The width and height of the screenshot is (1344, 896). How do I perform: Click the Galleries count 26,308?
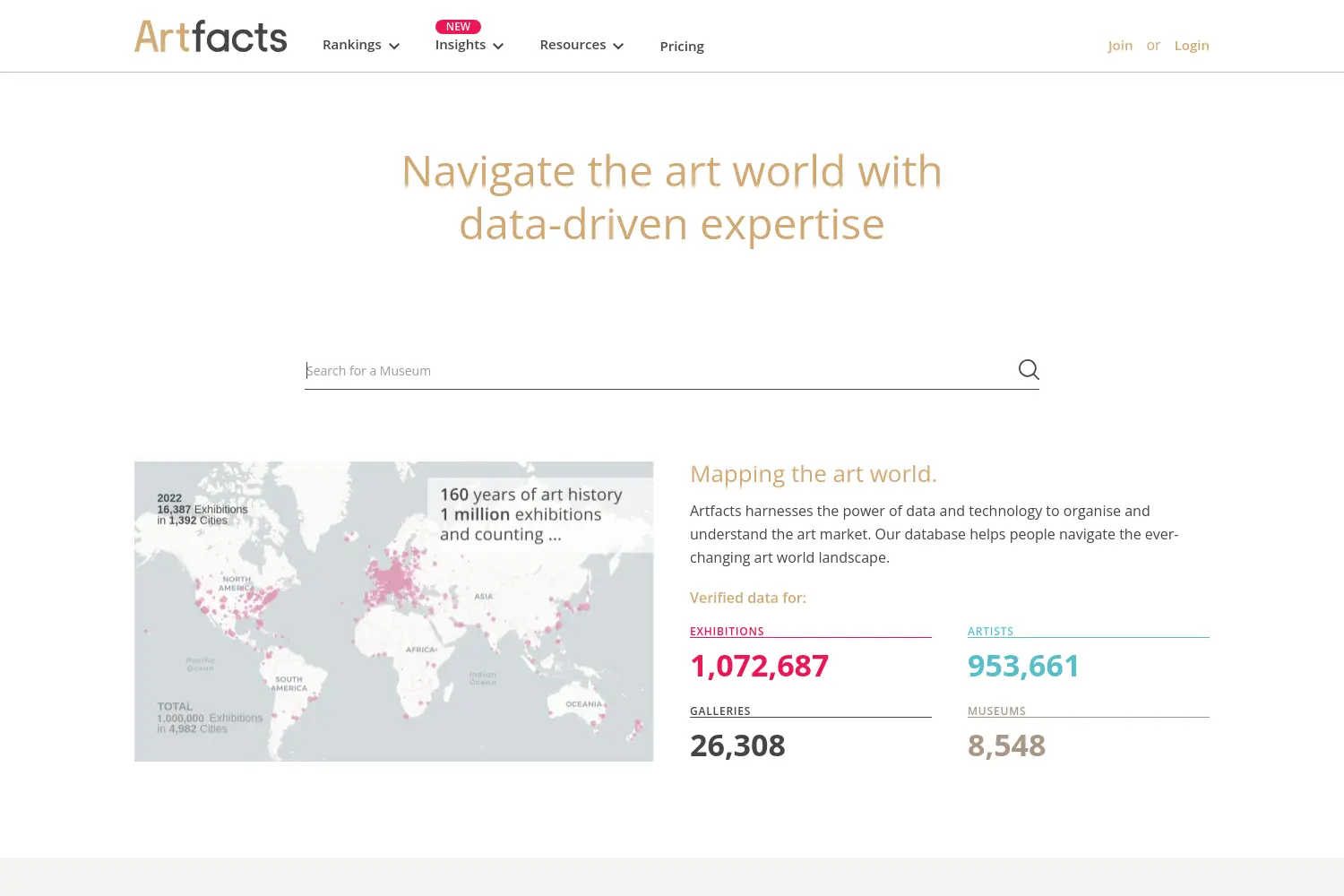coord(737,745)
